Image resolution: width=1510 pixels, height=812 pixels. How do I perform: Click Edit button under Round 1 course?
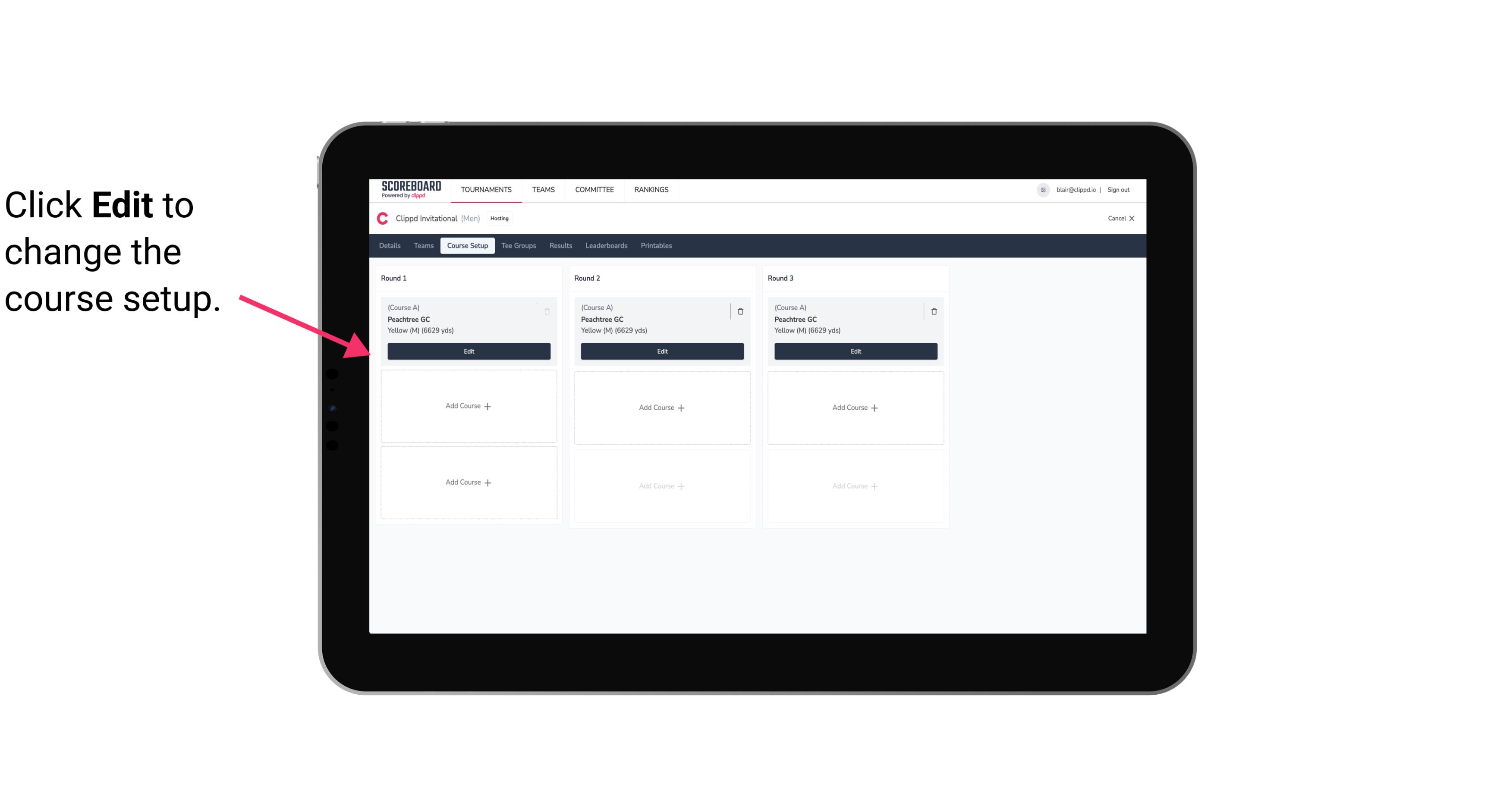469,350
